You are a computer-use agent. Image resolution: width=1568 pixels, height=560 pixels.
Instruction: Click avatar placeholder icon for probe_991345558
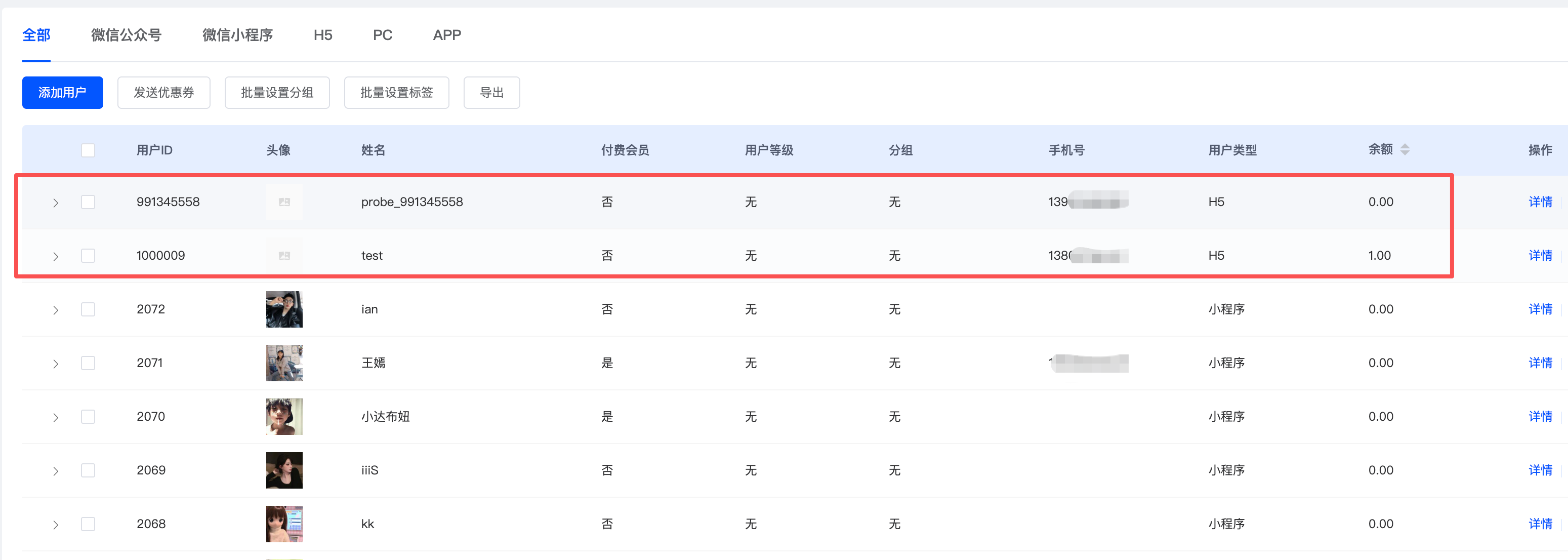[x=284, y=202]
